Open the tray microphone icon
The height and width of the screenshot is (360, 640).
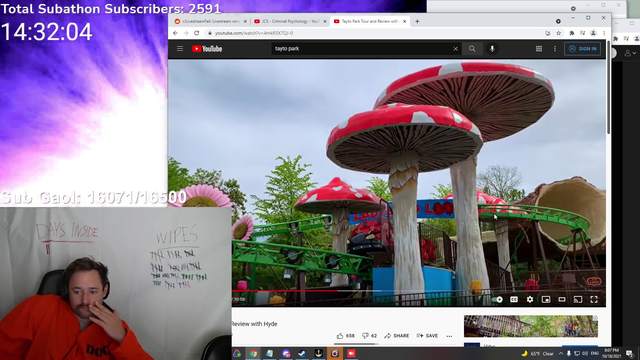[x=569, y=353]
